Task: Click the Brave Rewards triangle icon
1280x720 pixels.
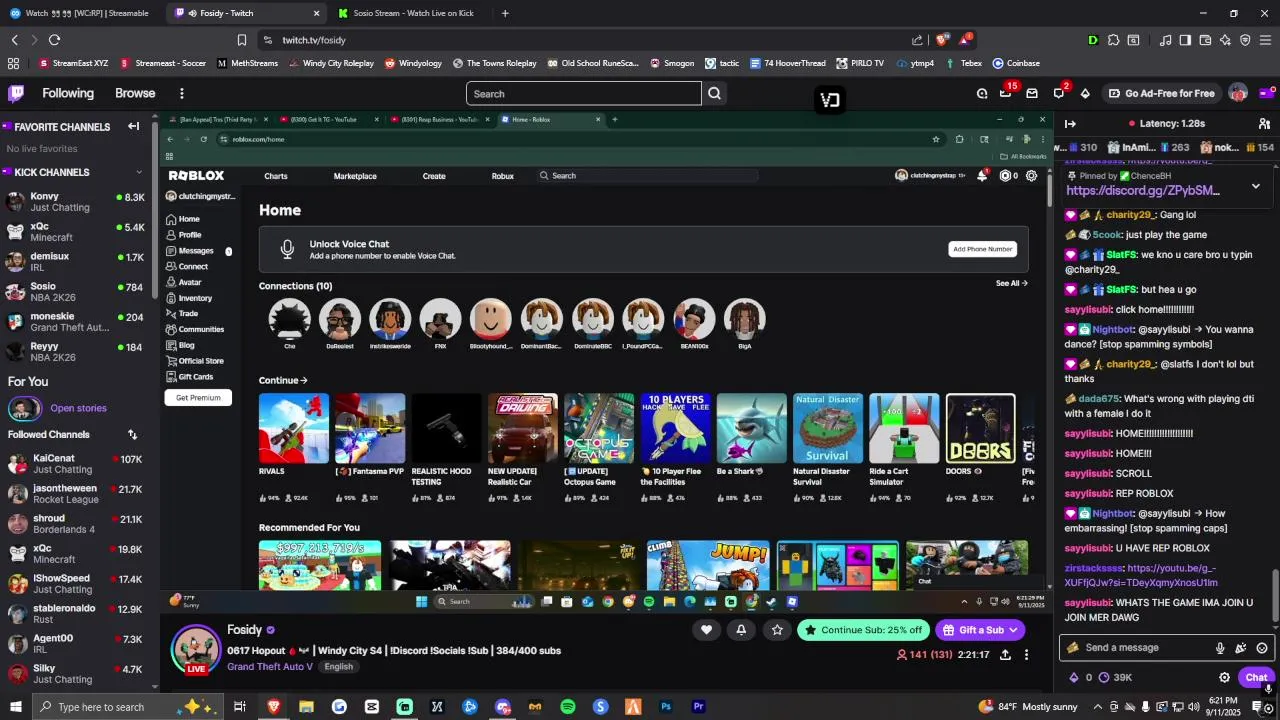Action: pos(964,40)
